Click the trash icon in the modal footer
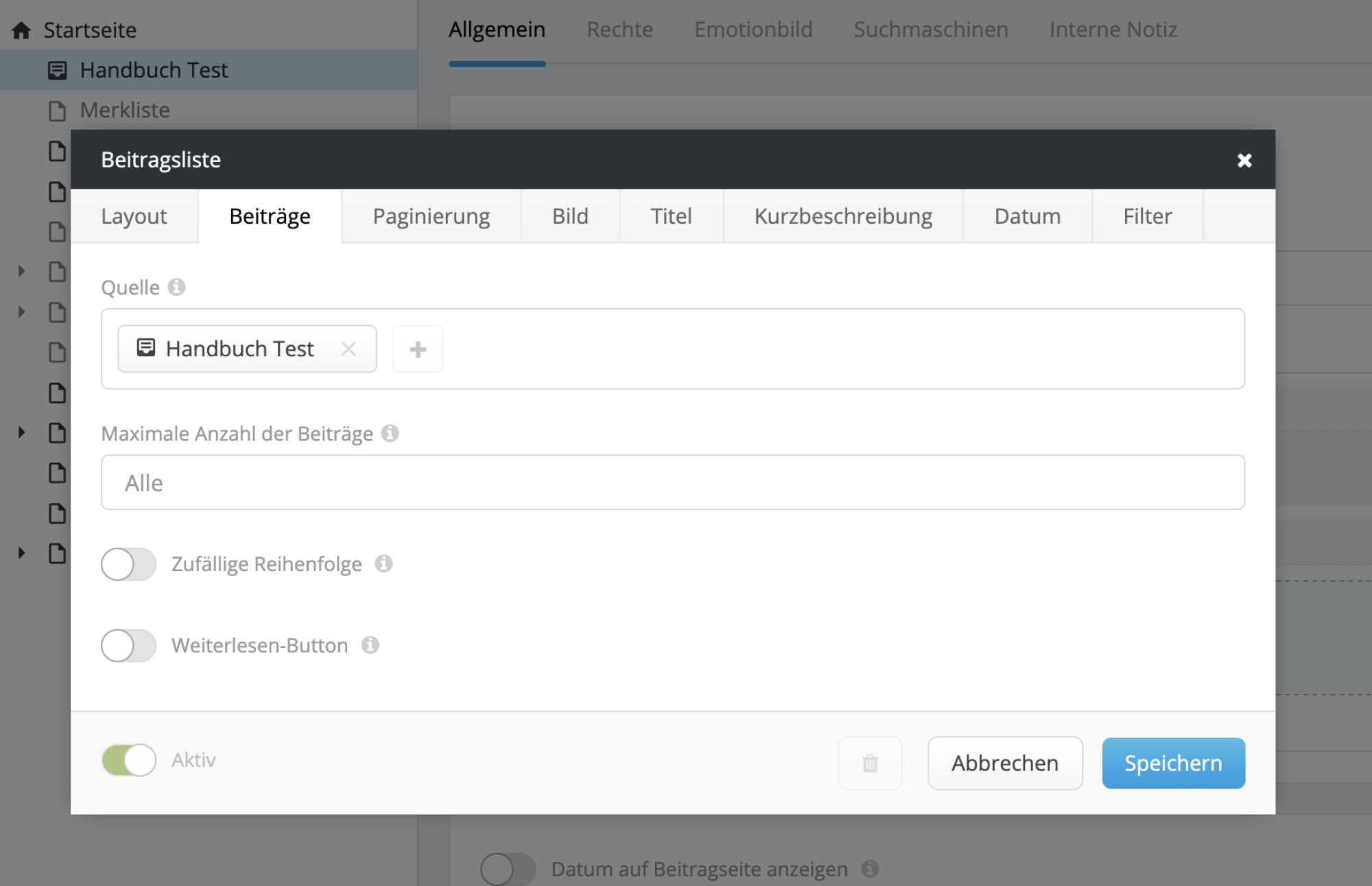1372x886 pixels. pyautogui.click(x=870, y=762)
